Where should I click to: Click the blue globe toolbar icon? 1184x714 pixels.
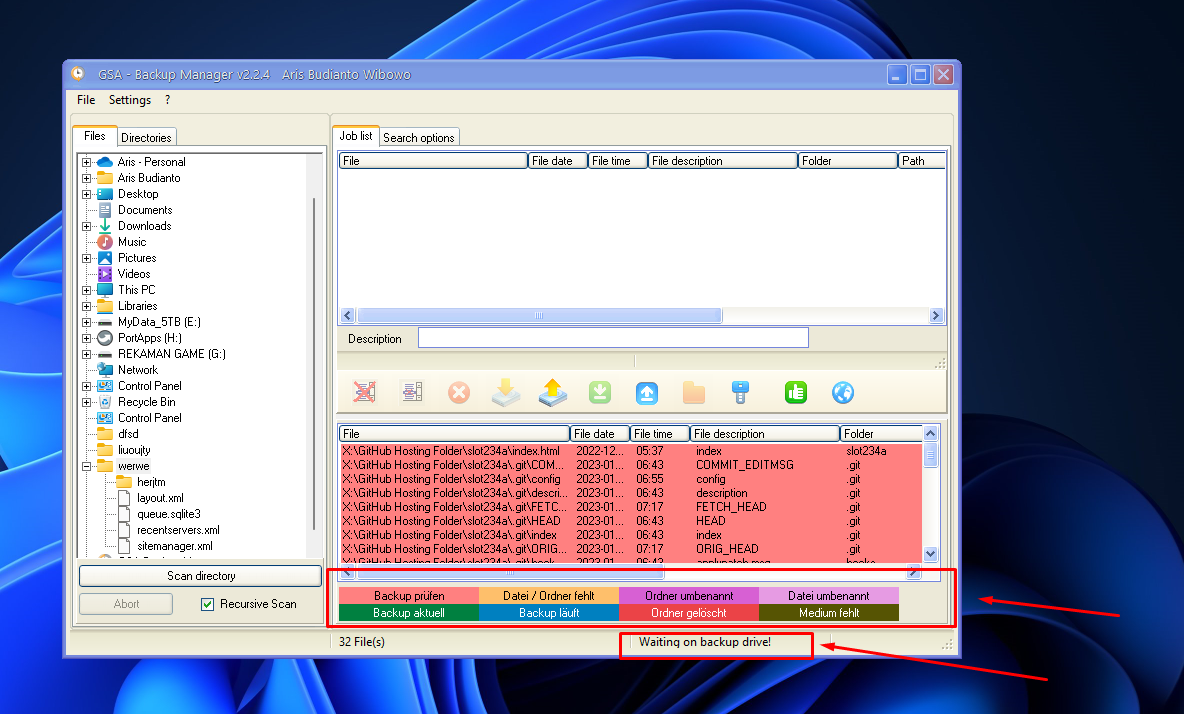click(x=843, y=392)
